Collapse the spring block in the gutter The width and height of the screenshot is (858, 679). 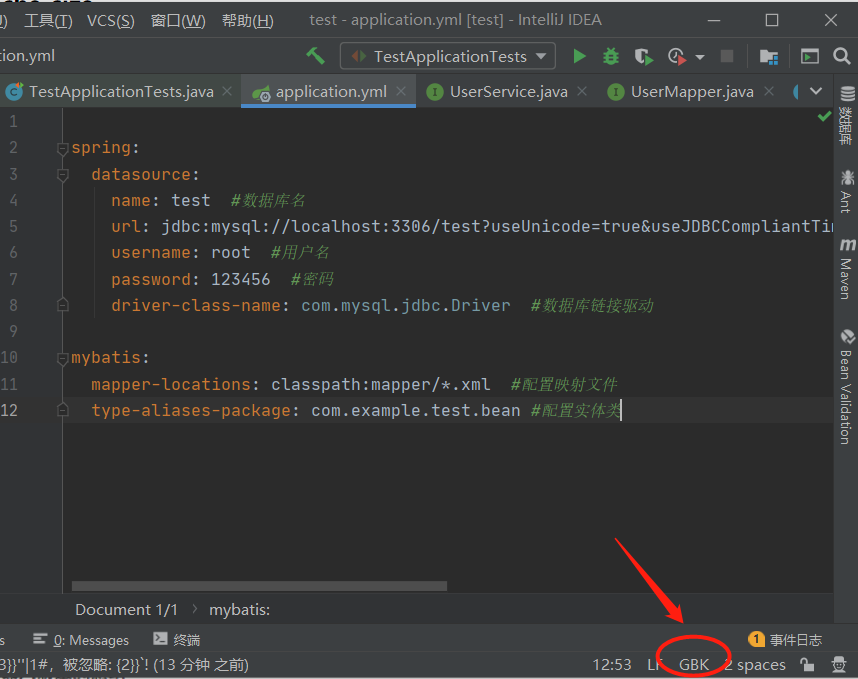(62, 147)
